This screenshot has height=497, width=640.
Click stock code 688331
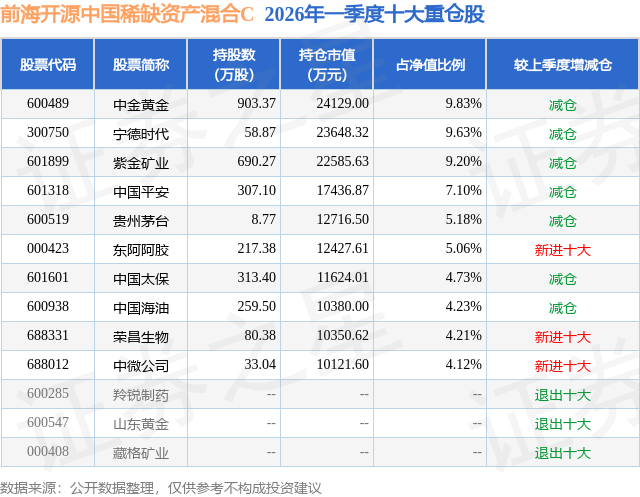click(x=48, y=335)
